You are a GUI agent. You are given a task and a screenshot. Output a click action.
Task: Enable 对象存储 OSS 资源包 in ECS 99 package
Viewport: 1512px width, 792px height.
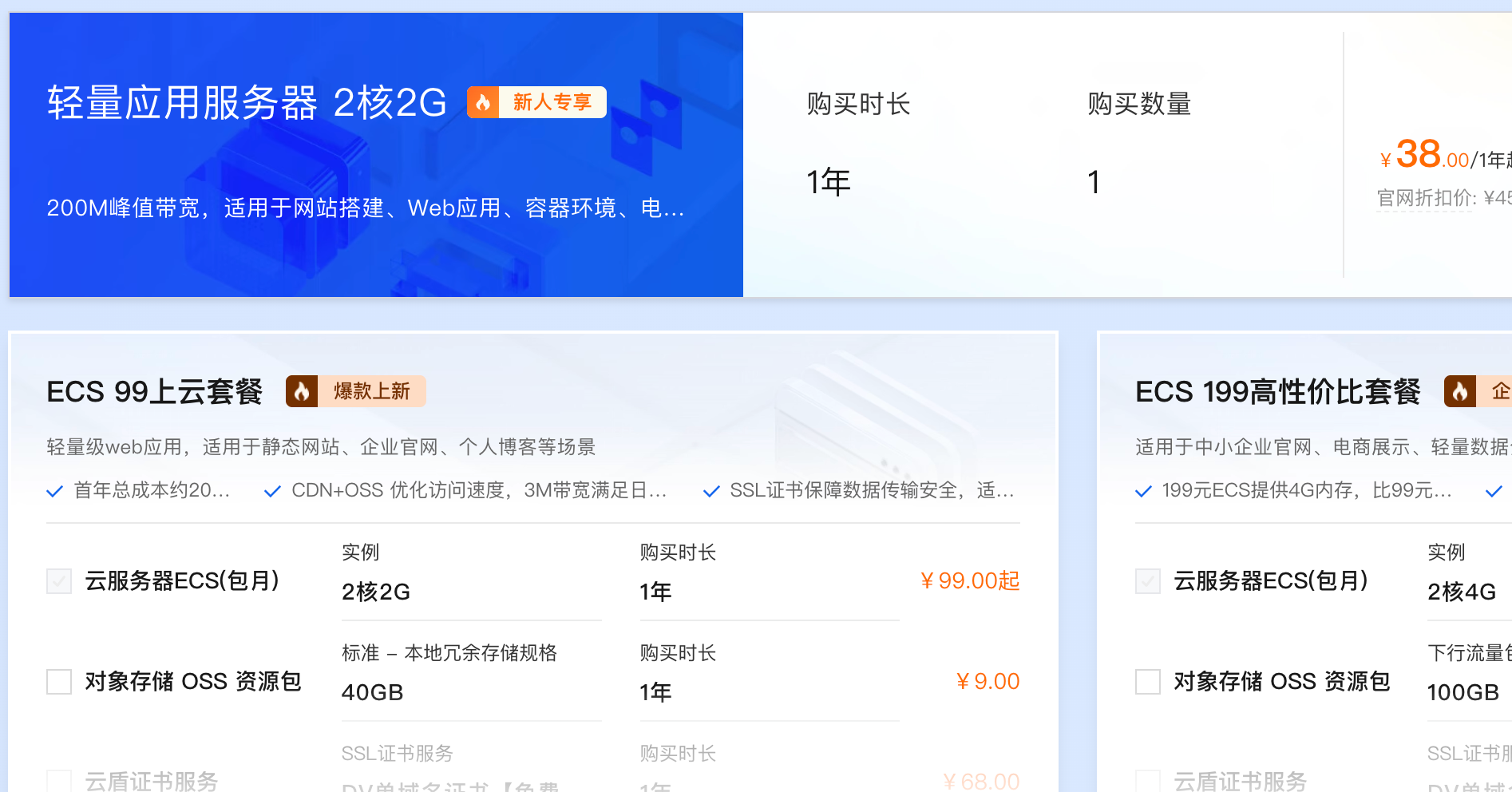[x=58, y=682]
